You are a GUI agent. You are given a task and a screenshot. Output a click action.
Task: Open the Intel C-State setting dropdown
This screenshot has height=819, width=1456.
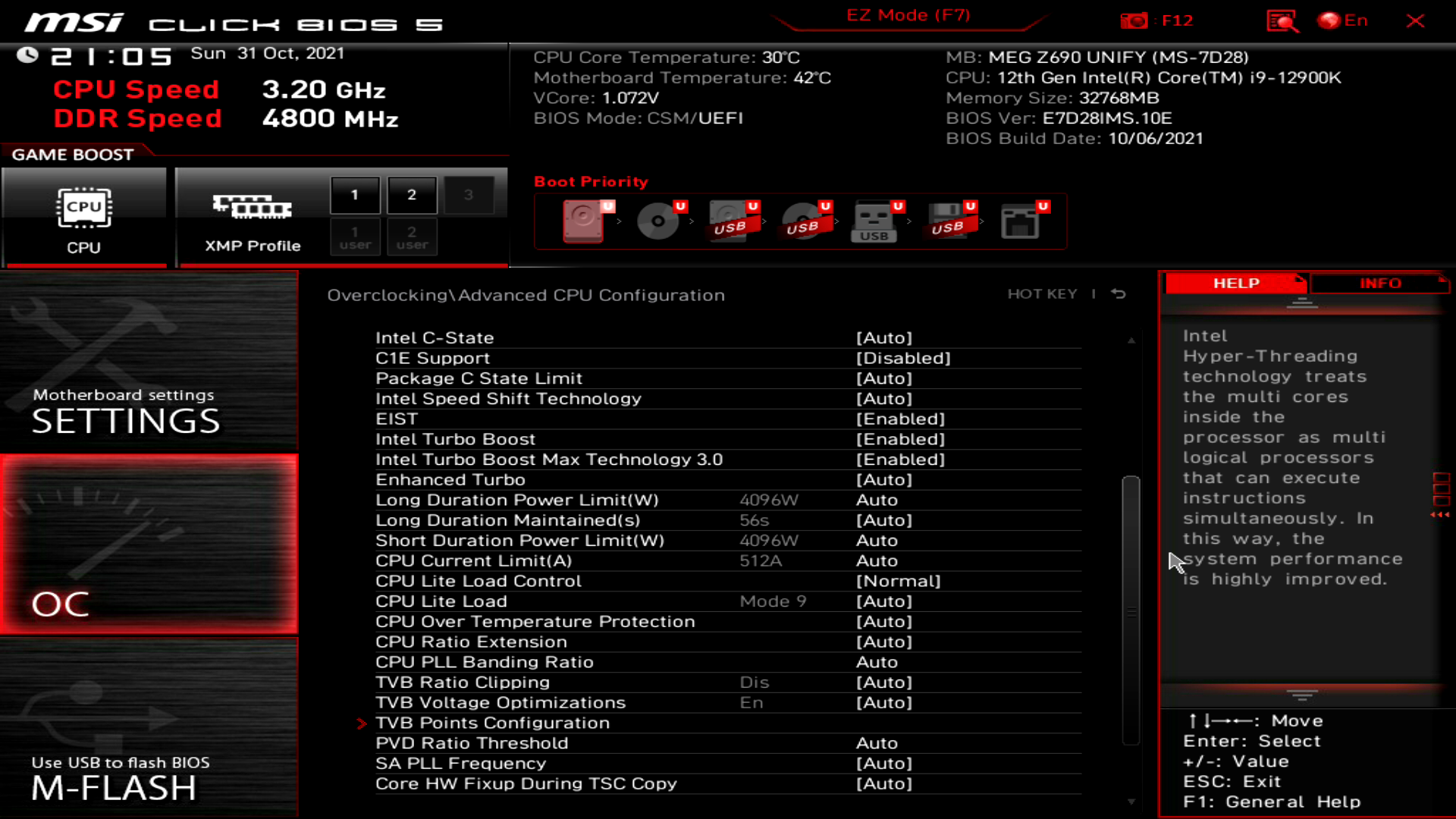click(x=885, y=337)
